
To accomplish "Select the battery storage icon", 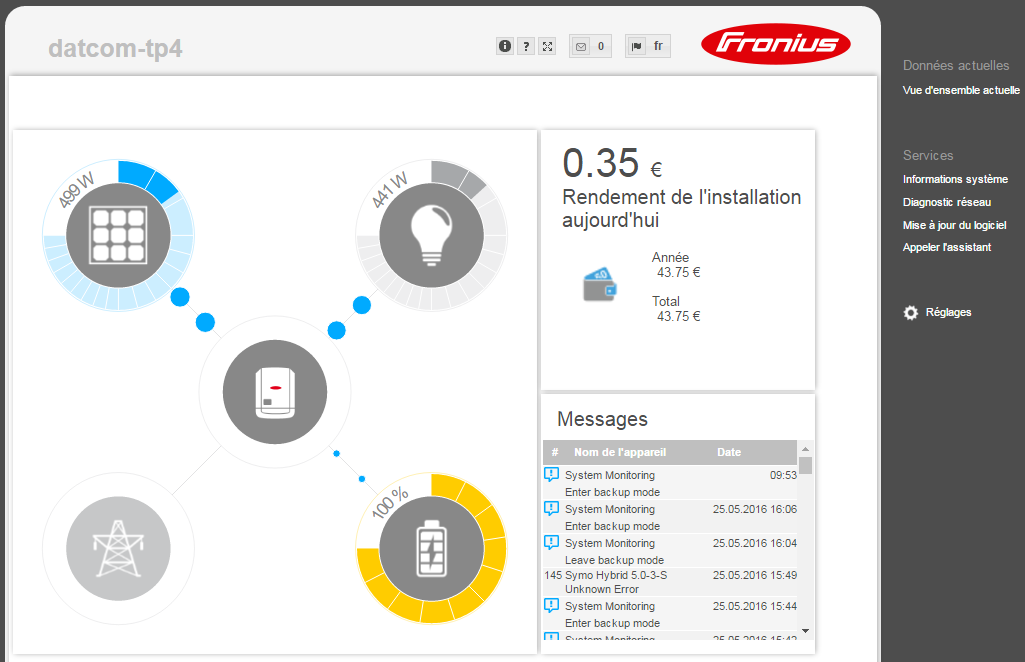I will click(x=431, y=548).
